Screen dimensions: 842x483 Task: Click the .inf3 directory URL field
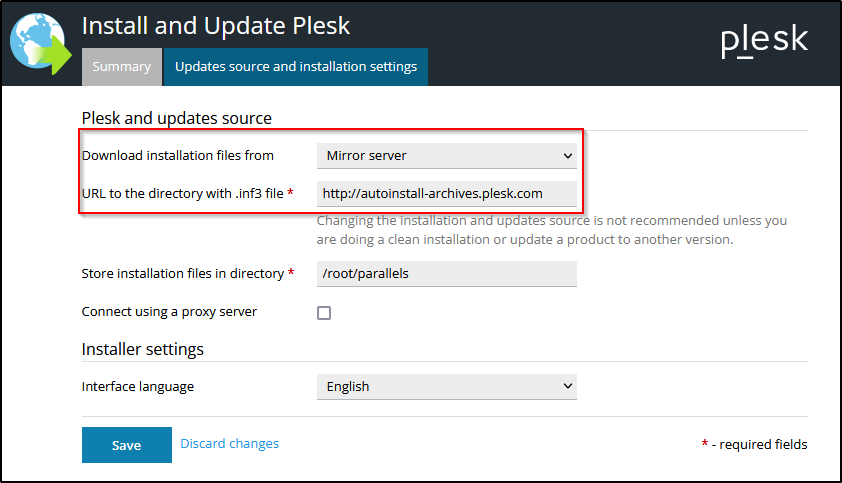[x=446, y=193]
